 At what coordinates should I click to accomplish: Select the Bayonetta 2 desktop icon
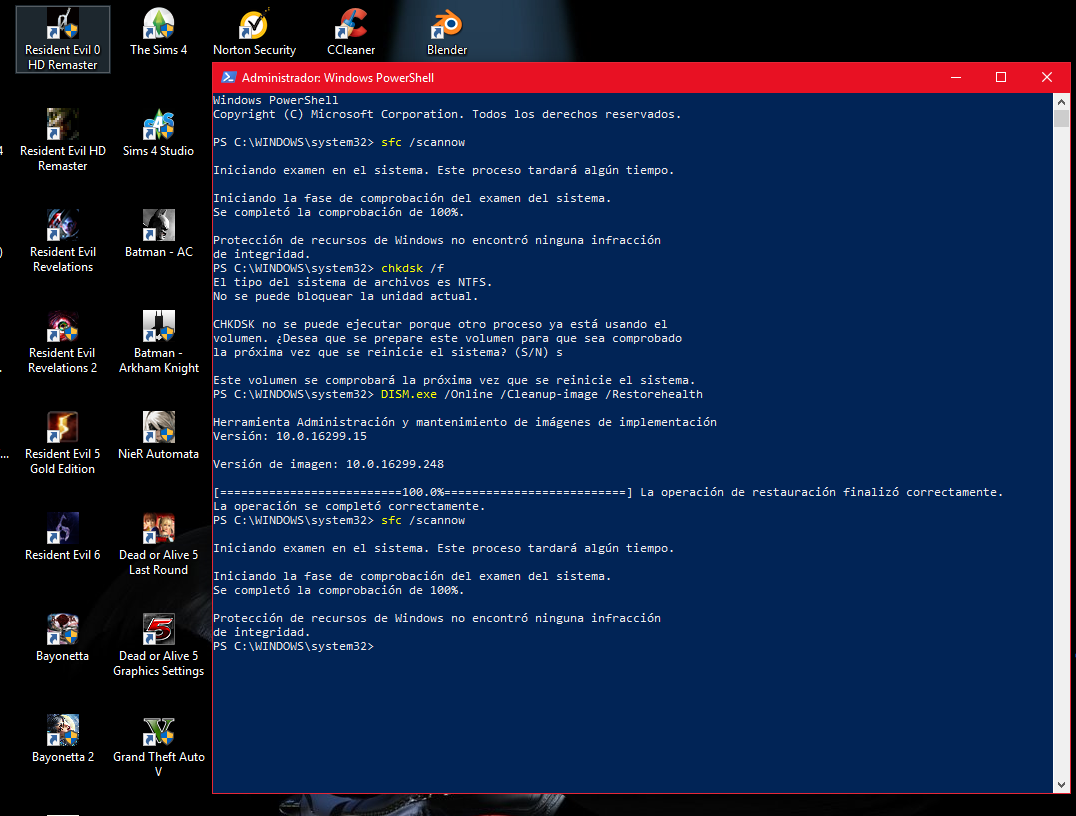click(x=62, y=738)
